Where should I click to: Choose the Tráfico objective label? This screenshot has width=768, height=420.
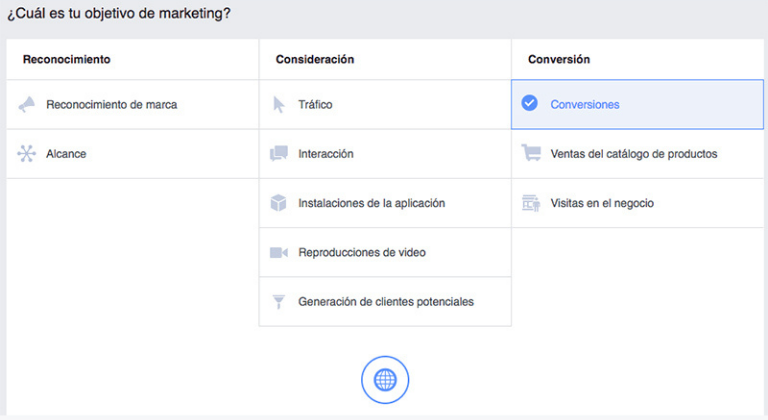click(315, 104)
